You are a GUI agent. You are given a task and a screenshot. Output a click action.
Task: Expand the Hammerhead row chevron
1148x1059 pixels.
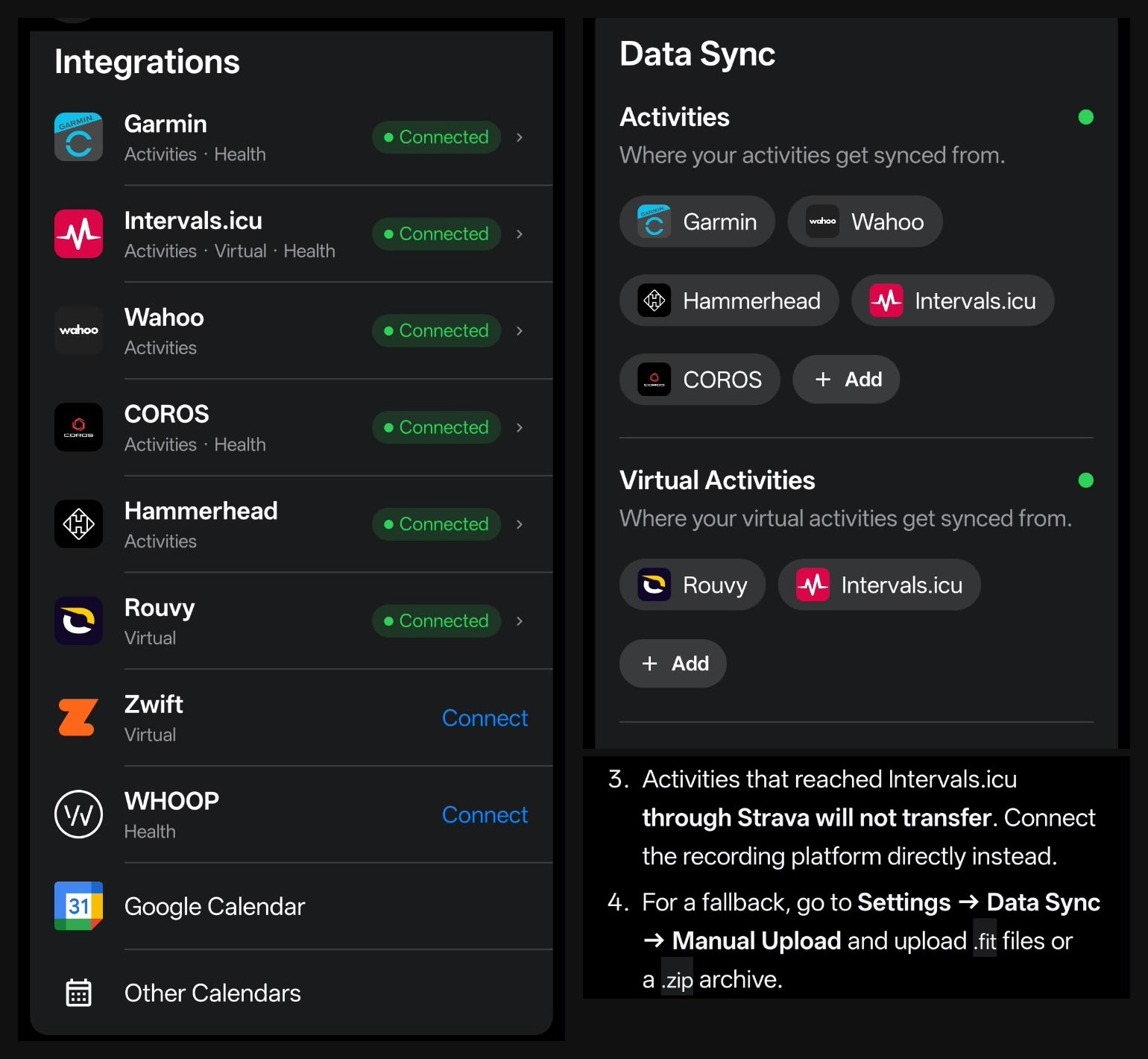coord(520,524)
